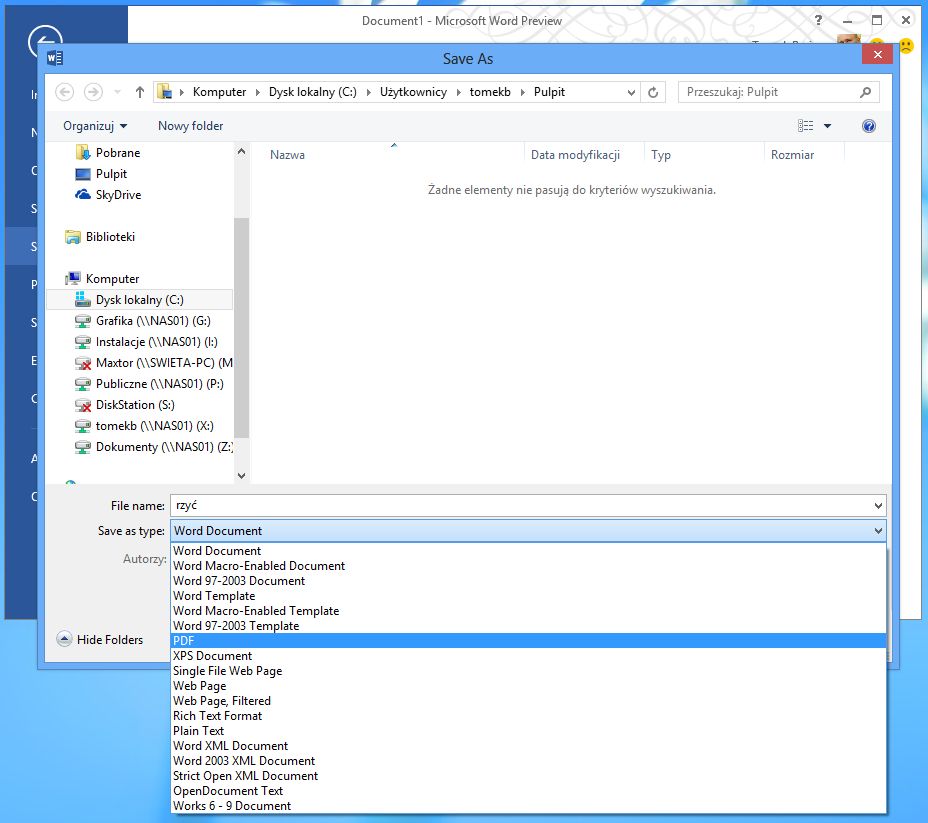The width and height of the screenshot is (928, 823).
Task: Refresh the Pulpit folder view
Action: (653, 92)
